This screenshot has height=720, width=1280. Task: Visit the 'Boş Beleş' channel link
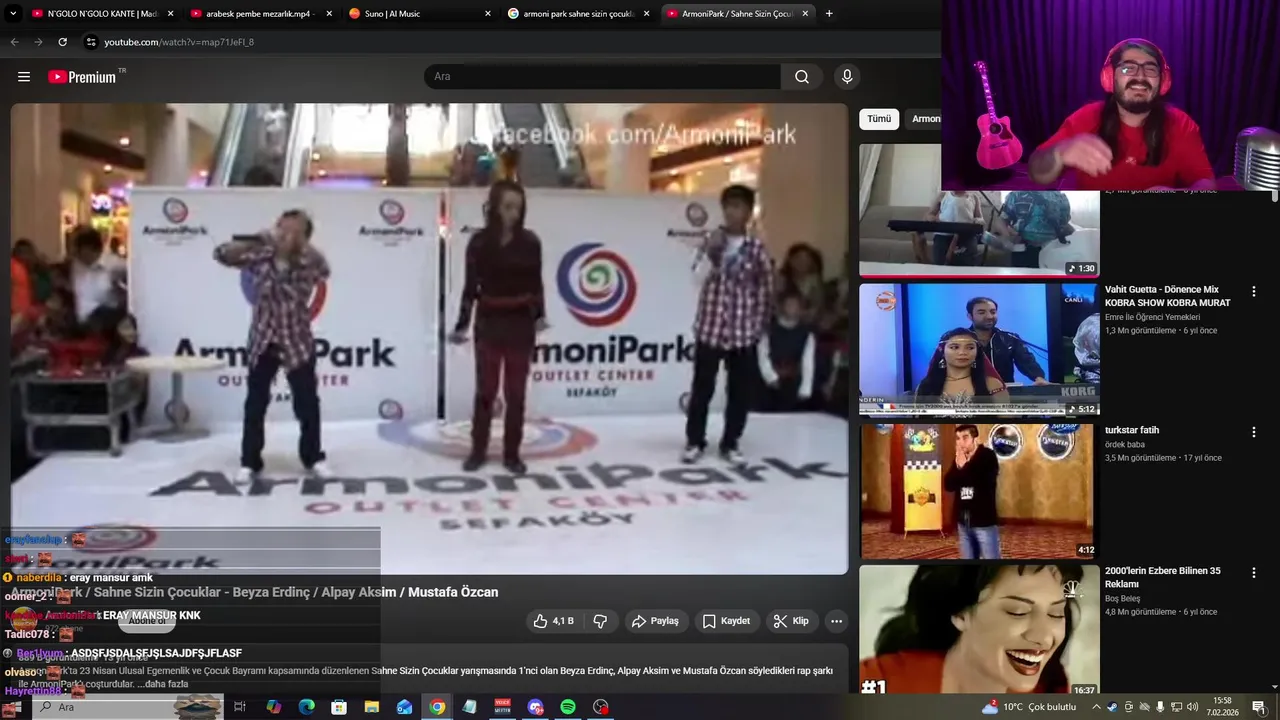(x=1122, y=598)
